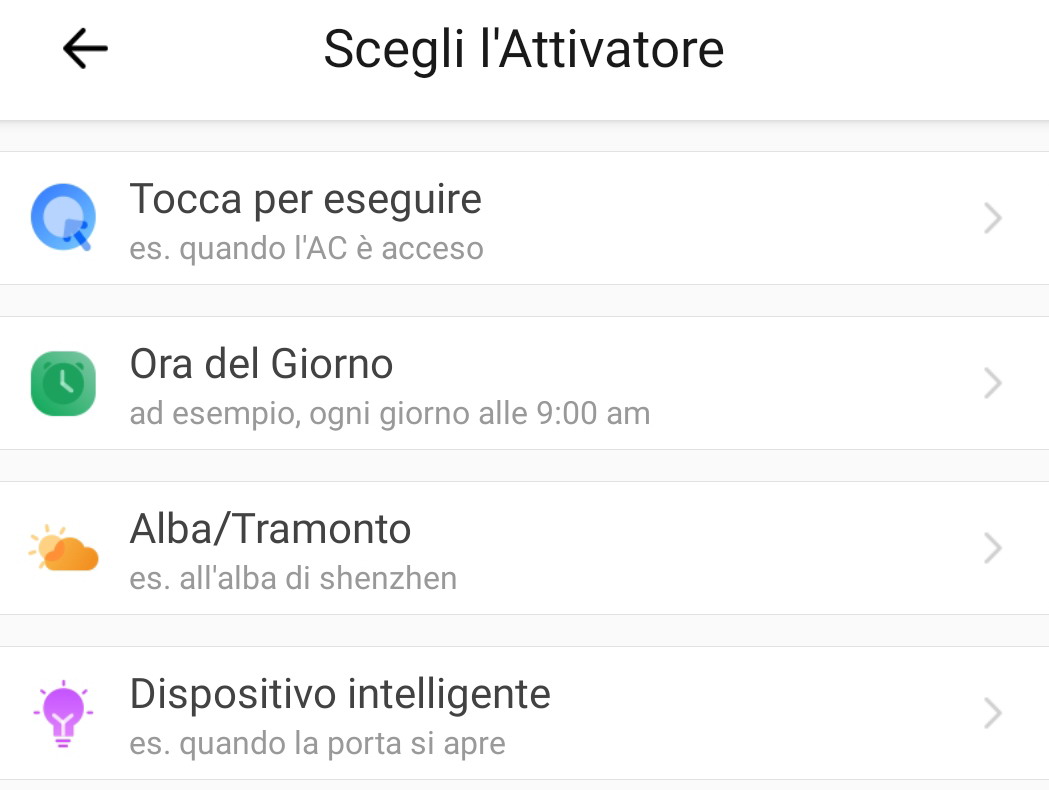Screen dimensions: 1049x790
Task: Click subtitle about ogni giorno alle 9:00 am
Action: 390,413
